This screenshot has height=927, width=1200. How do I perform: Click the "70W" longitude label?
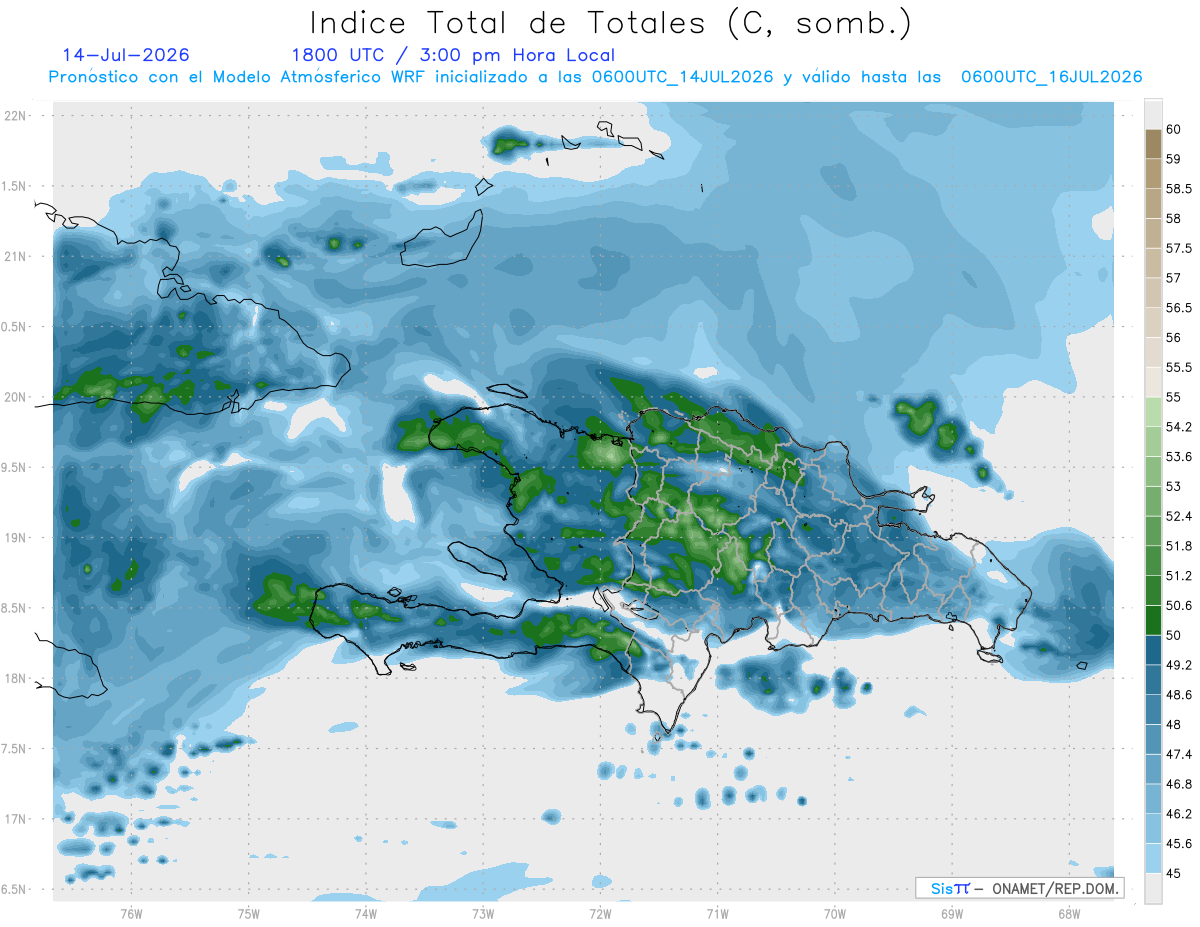(834, 913)
